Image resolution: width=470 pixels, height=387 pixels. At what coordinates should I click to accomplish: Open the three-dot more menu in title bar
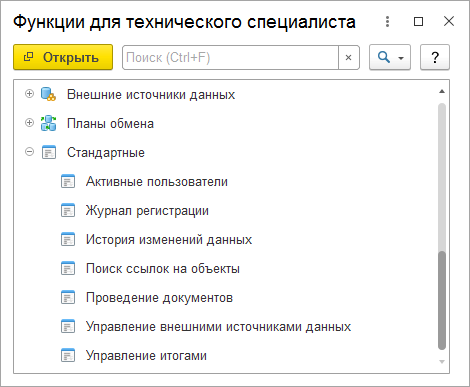(387, 21)
